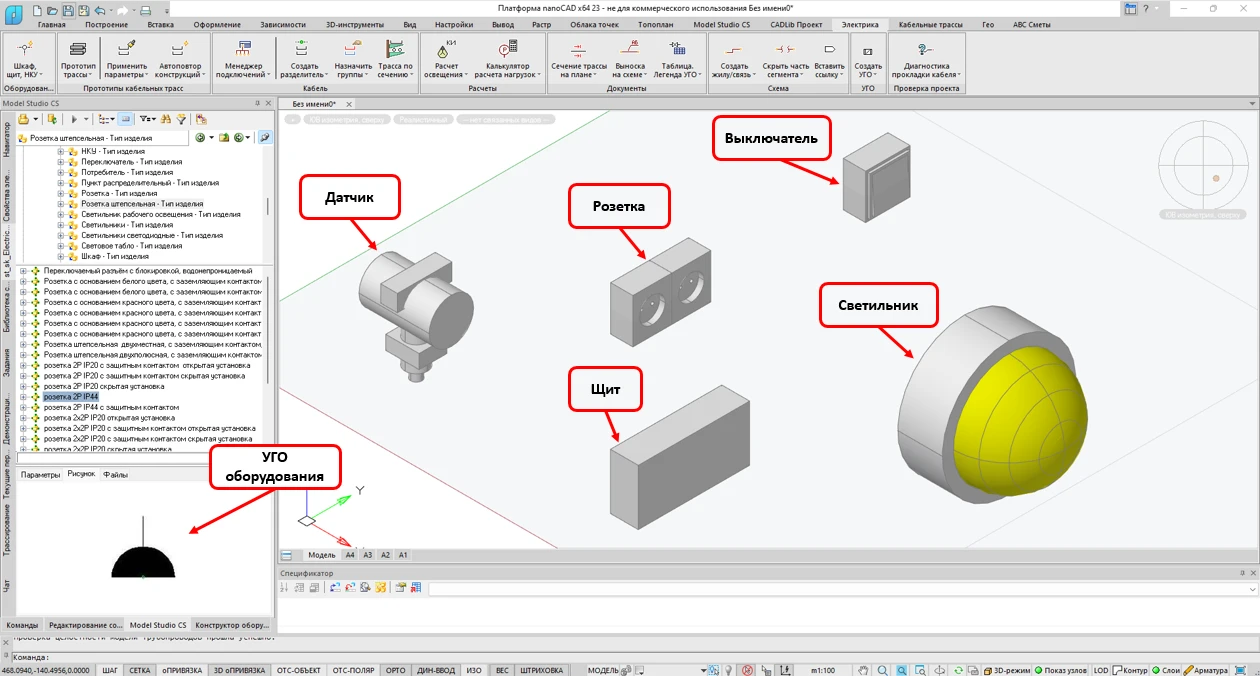This screenshot has height=676, width=1260.
Task: Open the Менеджер подключений tool
Action: click(x=243, y=48)
